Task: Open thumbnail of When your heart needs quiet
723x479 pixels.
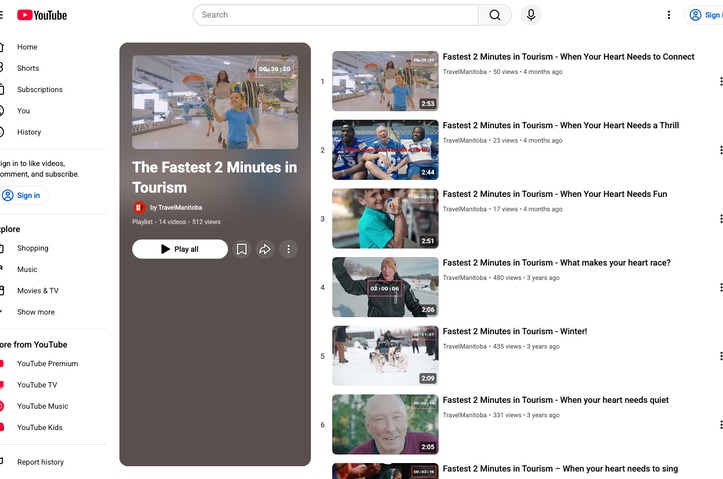Action: 385,425
